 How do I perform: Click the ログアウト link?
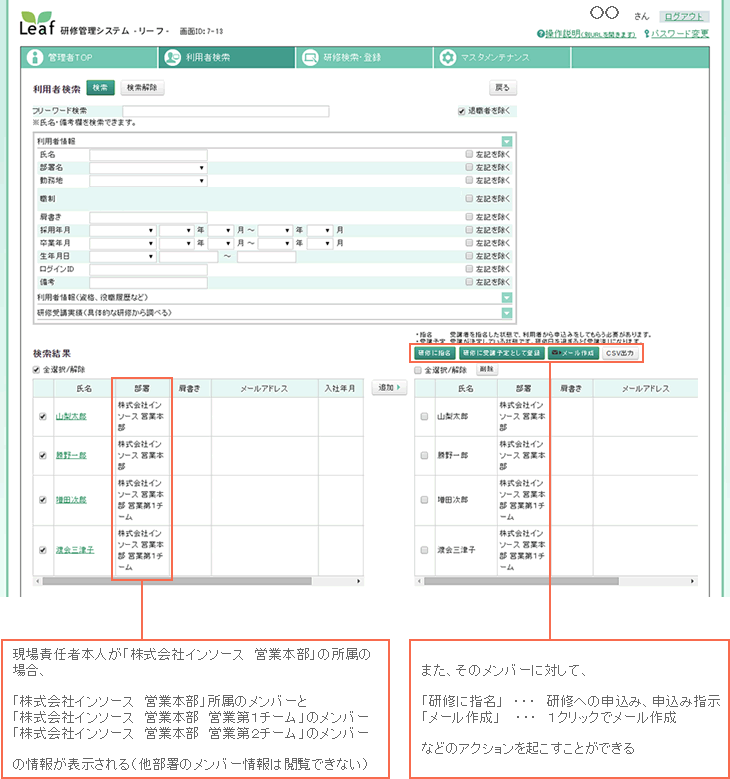pos(684,16)
